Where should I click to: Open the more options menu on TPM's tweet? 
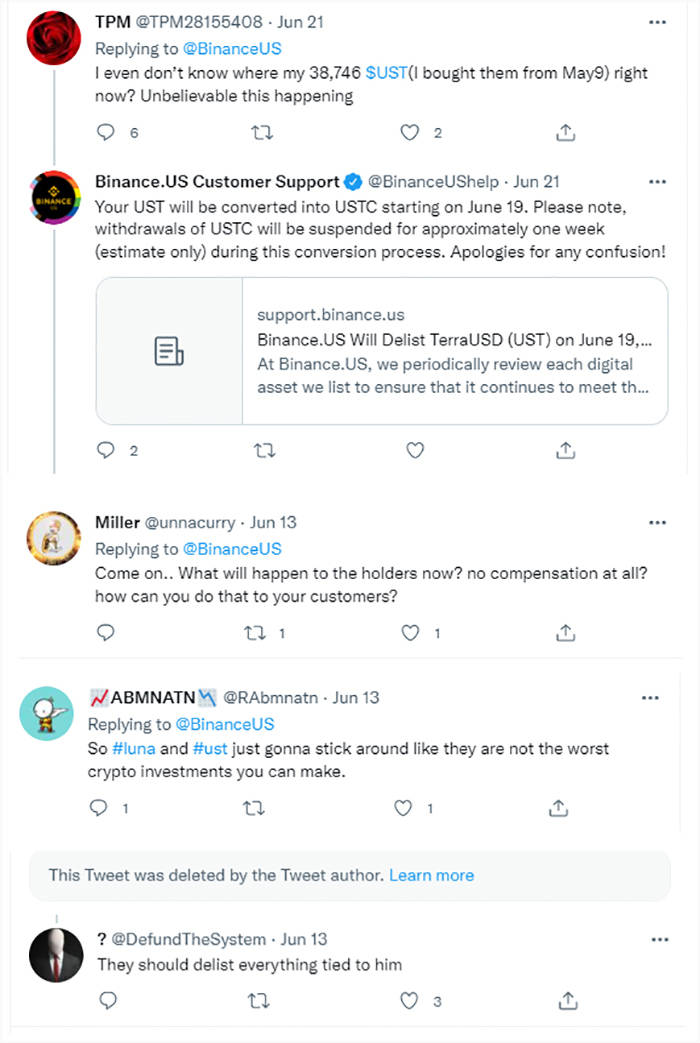pos(658,21)
